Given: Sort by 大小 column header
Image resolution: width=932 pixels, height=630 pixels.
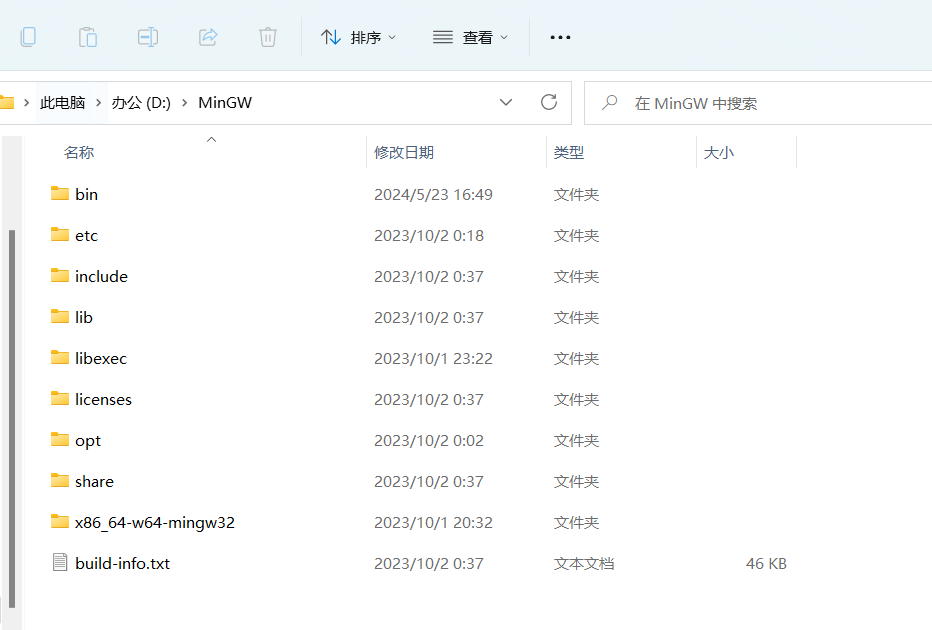Looking at the screenshot, I should point(719,153).
